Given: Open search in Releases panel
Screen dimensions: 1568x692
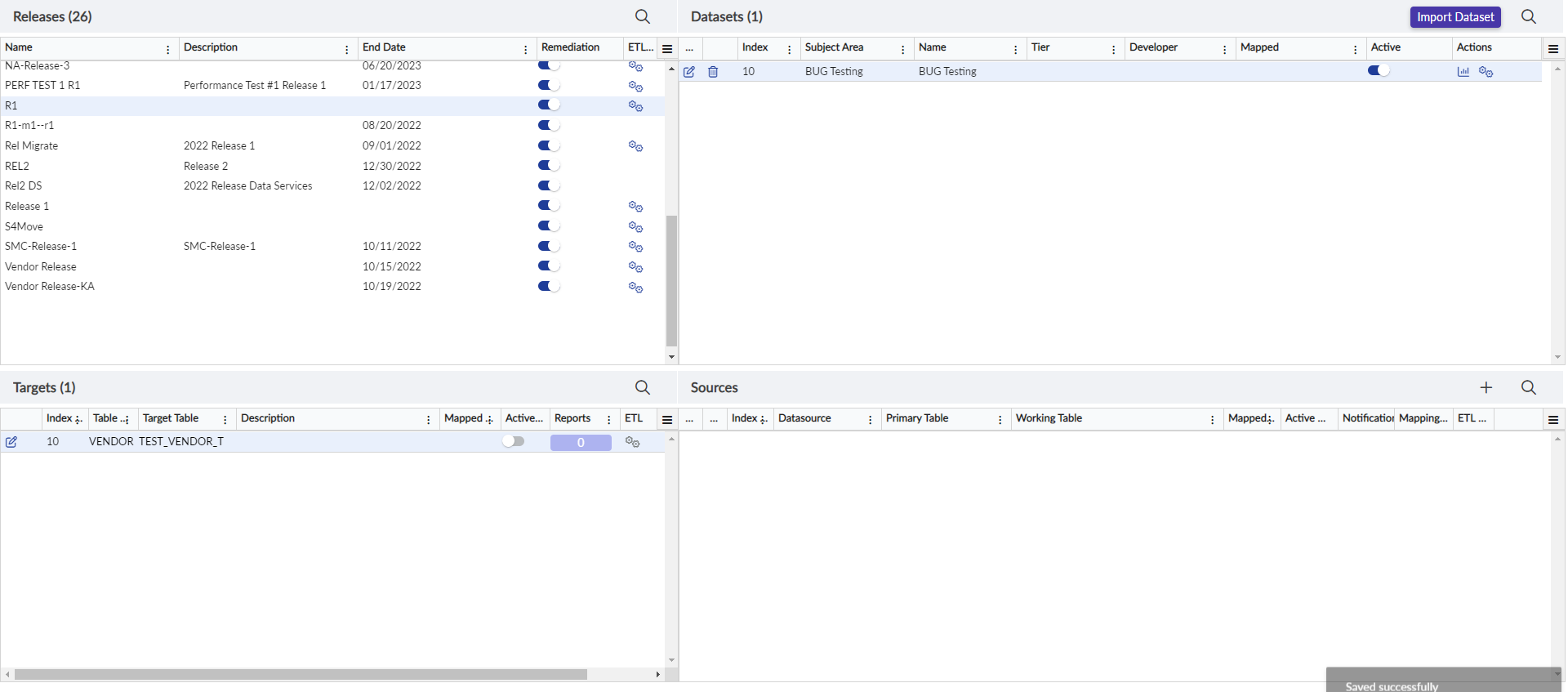Looking at the screenshot, I should (643, 16).
